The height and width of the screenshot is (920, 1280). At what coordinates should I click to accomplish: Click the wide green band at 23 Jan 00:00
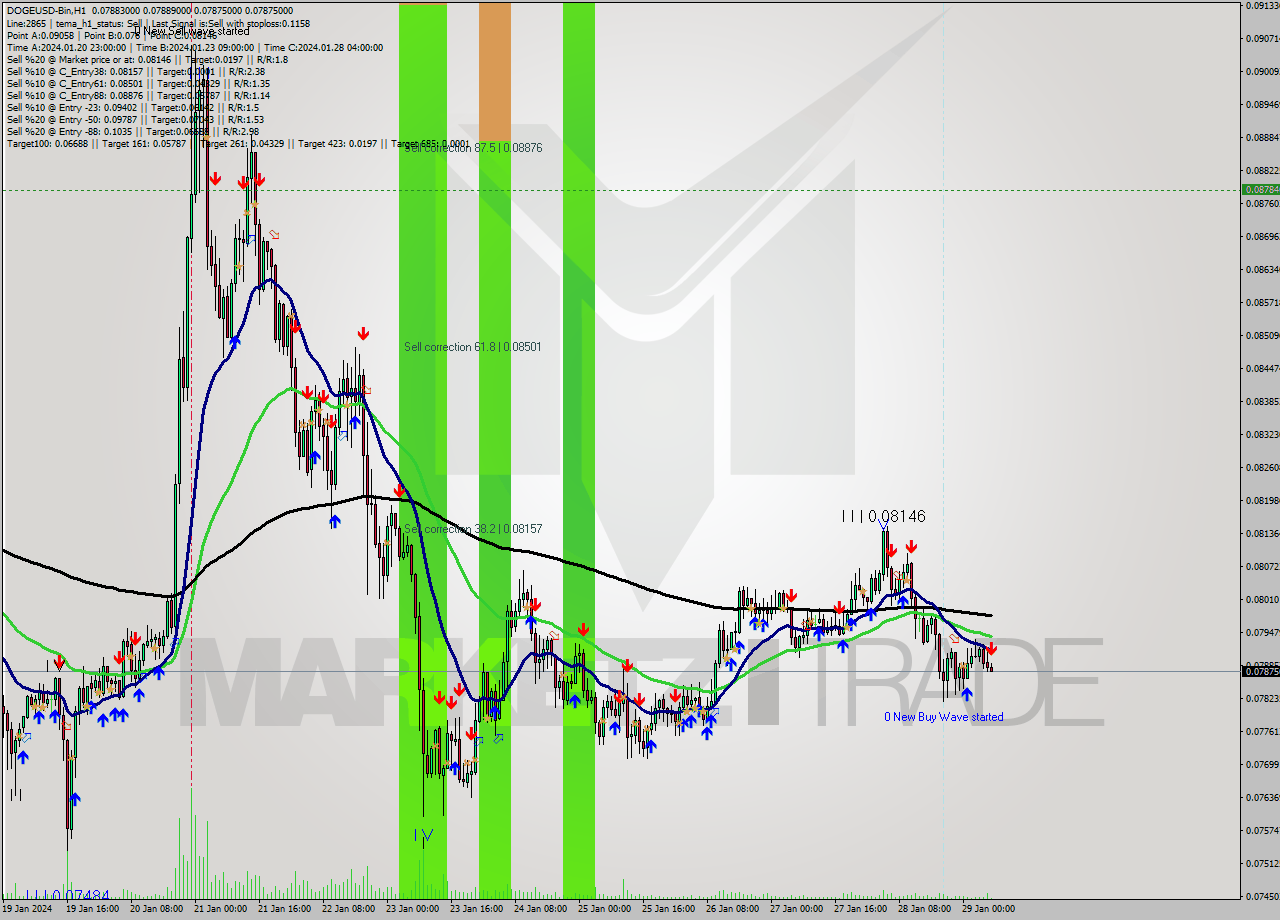click(x=423, y=450)
